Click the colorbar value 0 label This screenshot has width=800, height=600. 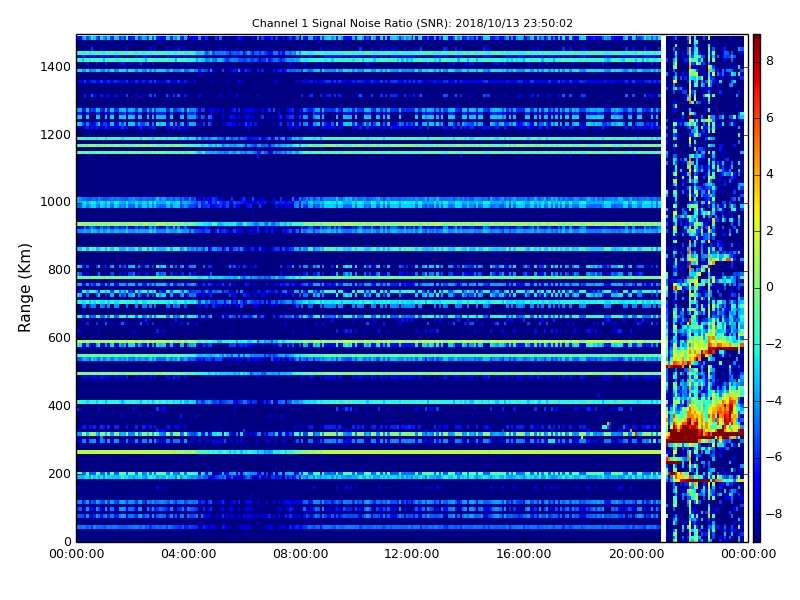point(770,287)
